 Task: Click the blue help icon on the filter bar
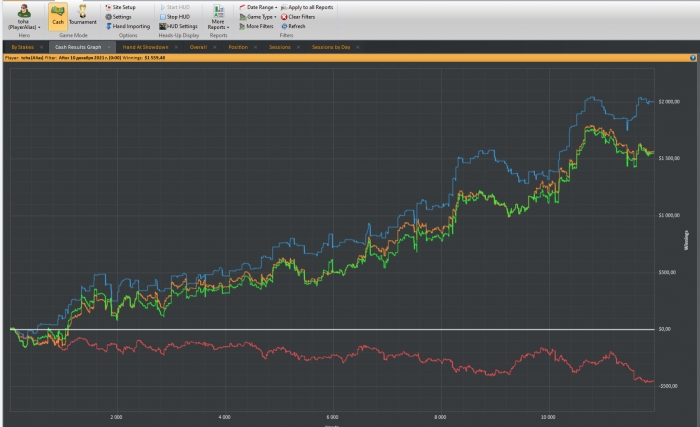pyautogui.click(x=693, y=58)
